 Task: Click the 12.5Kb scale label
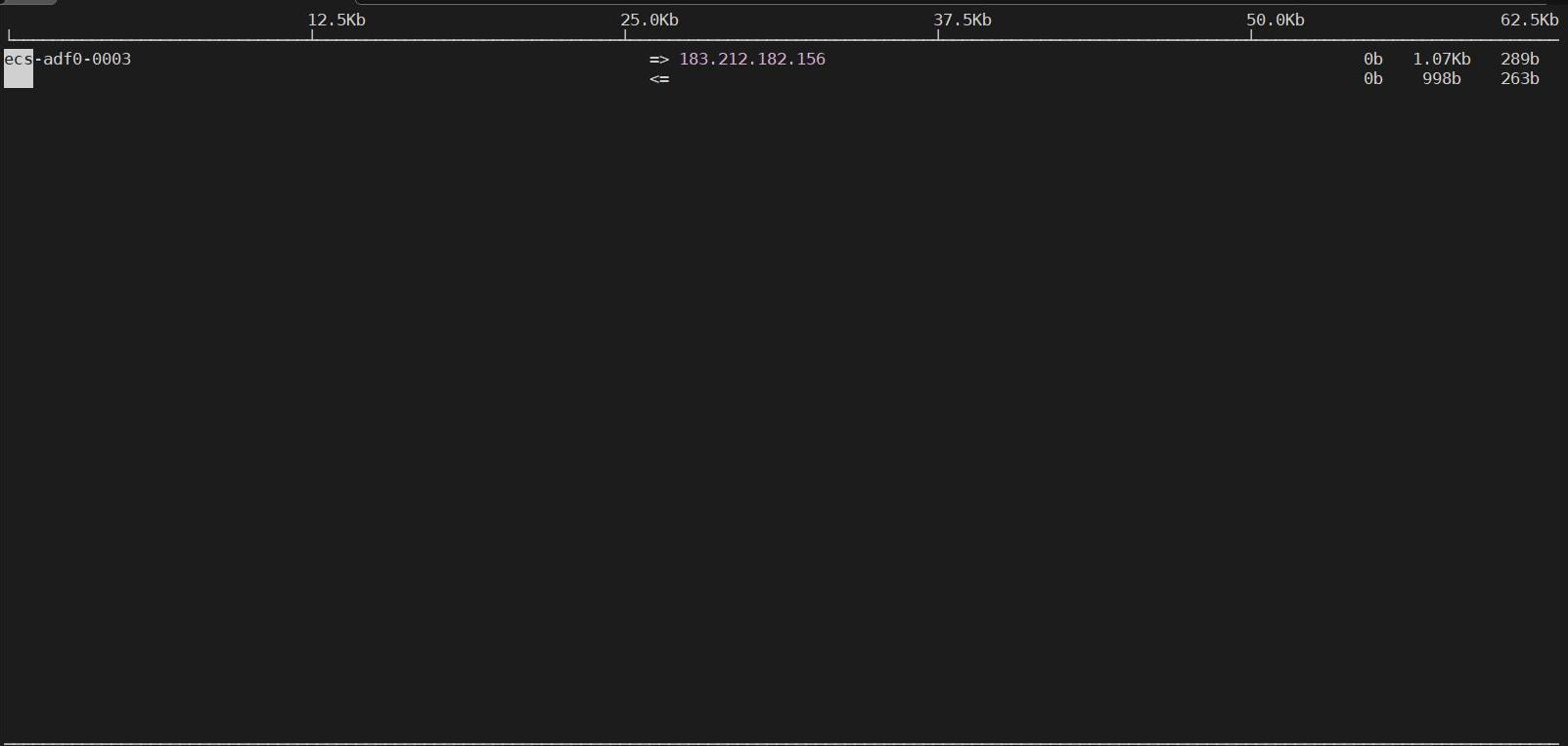tap(336, 20)
